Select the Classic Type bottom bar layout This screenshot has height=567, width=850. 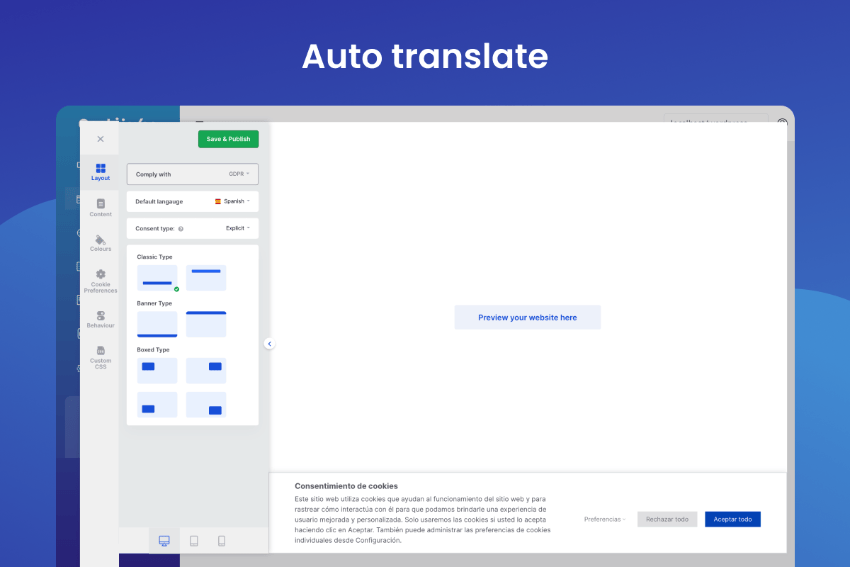tap(157, 278)
